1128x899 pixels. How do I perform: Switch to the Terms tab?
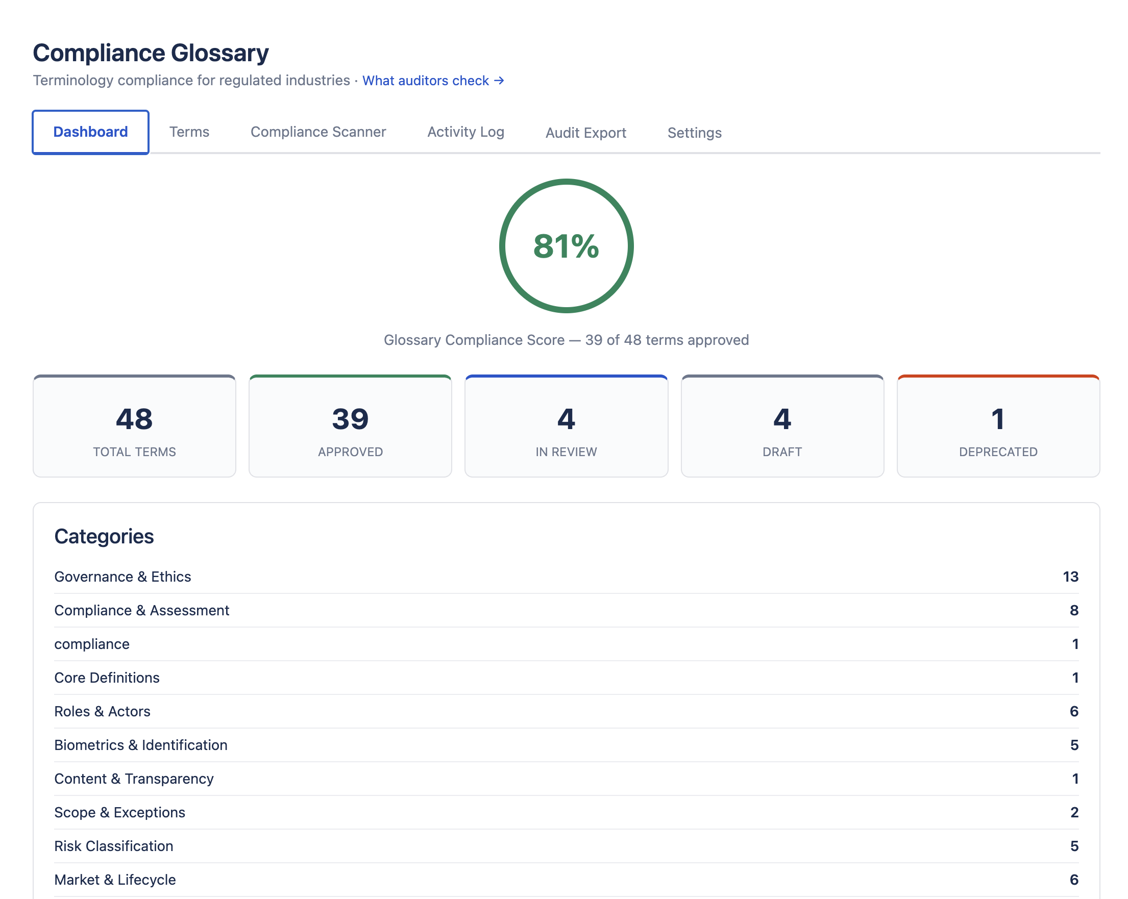[x=189, y=132]
